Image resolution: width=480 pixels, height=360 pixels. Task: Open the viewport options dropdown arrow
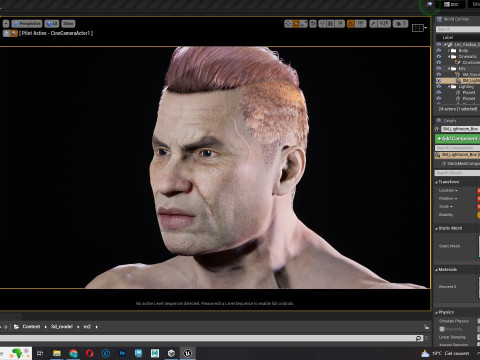[x=6, y=24]
